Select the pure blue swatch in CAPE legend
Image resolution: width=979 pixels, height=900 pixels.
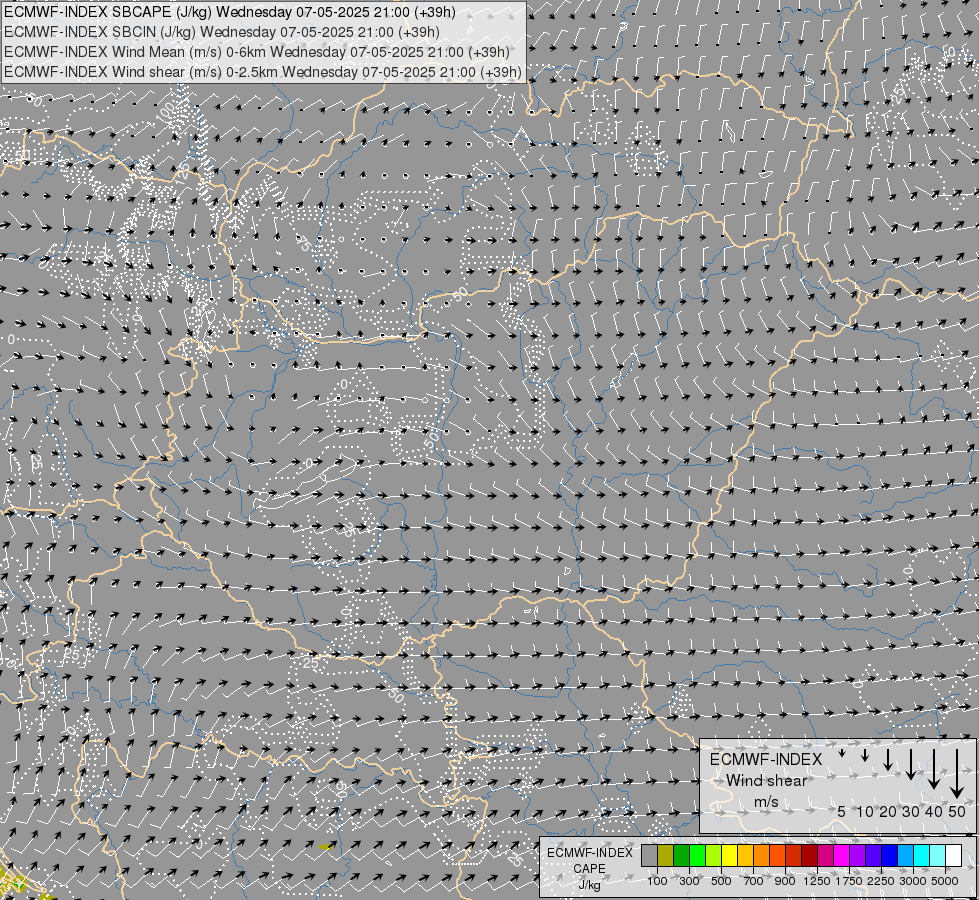click(889, 856)
